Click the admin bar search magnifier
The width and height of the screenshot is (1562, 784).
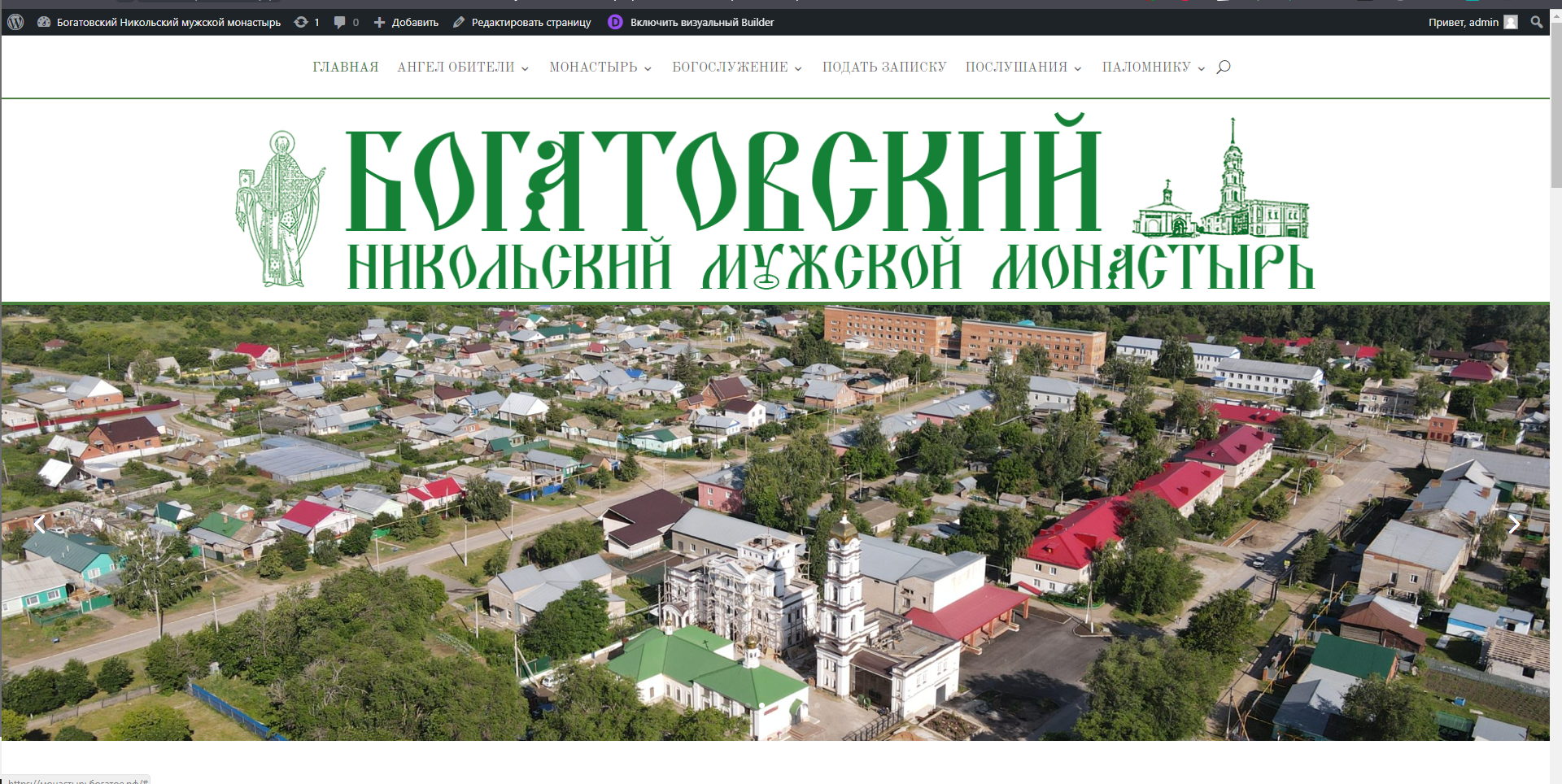(x=1536, y=23)
